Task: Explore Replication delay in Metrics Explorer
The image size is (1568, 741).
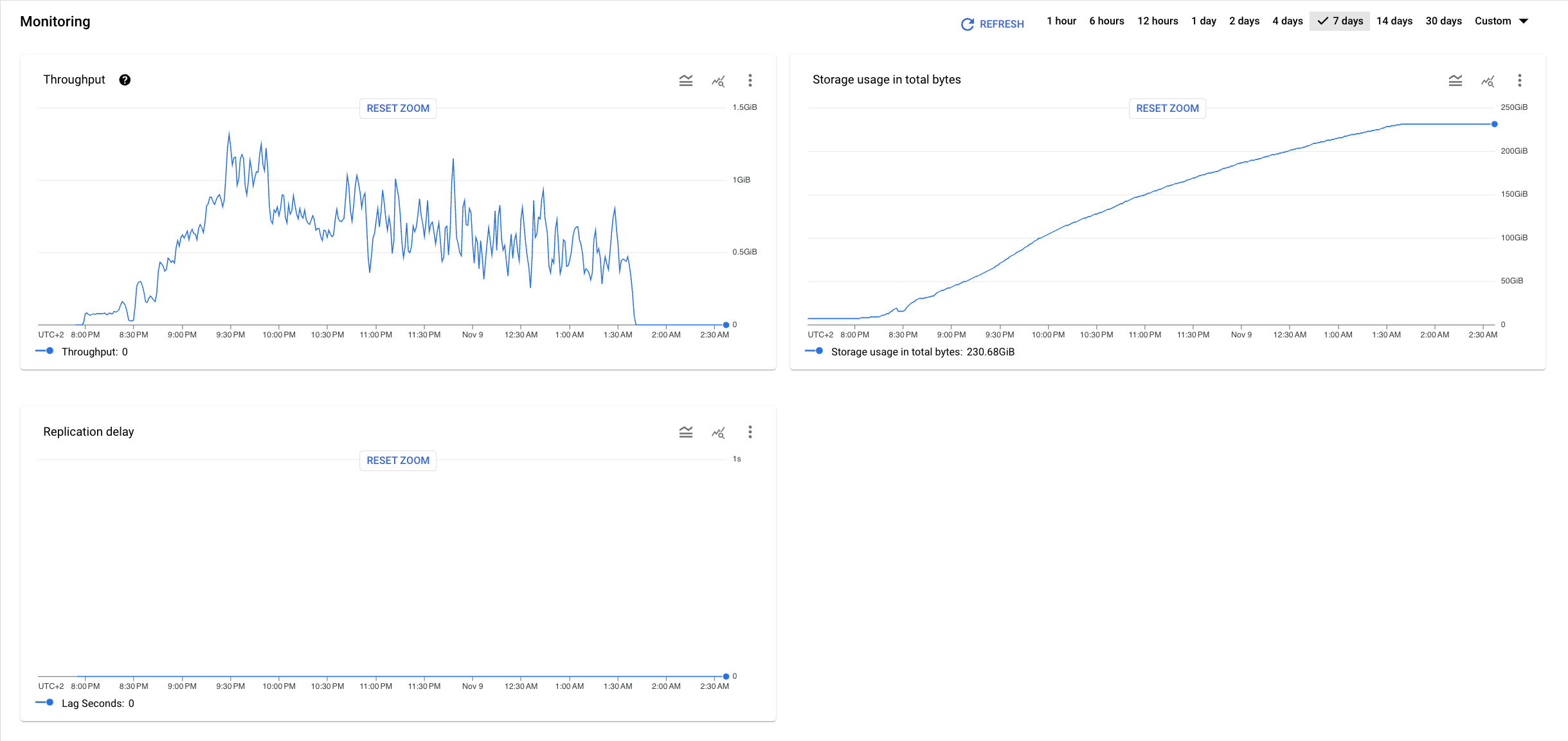Action: click(x=718, y=433)
